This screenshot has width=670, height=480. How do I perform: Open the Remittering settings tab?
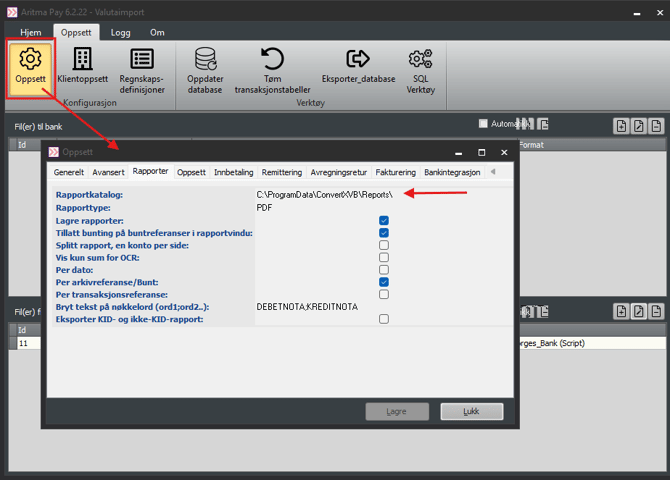click(x=281, y=172)
